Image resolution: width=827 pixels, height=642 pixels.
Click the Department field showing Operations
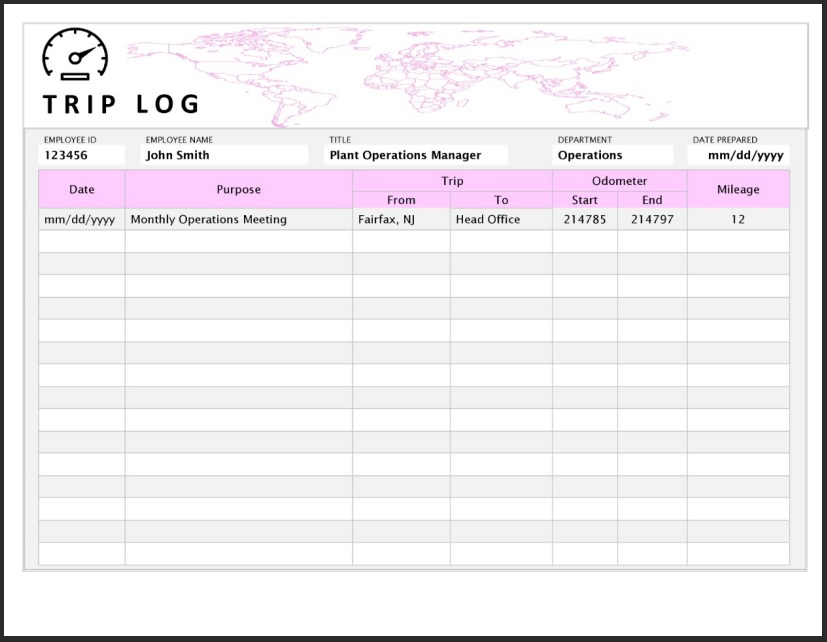(x=612, y=155)
